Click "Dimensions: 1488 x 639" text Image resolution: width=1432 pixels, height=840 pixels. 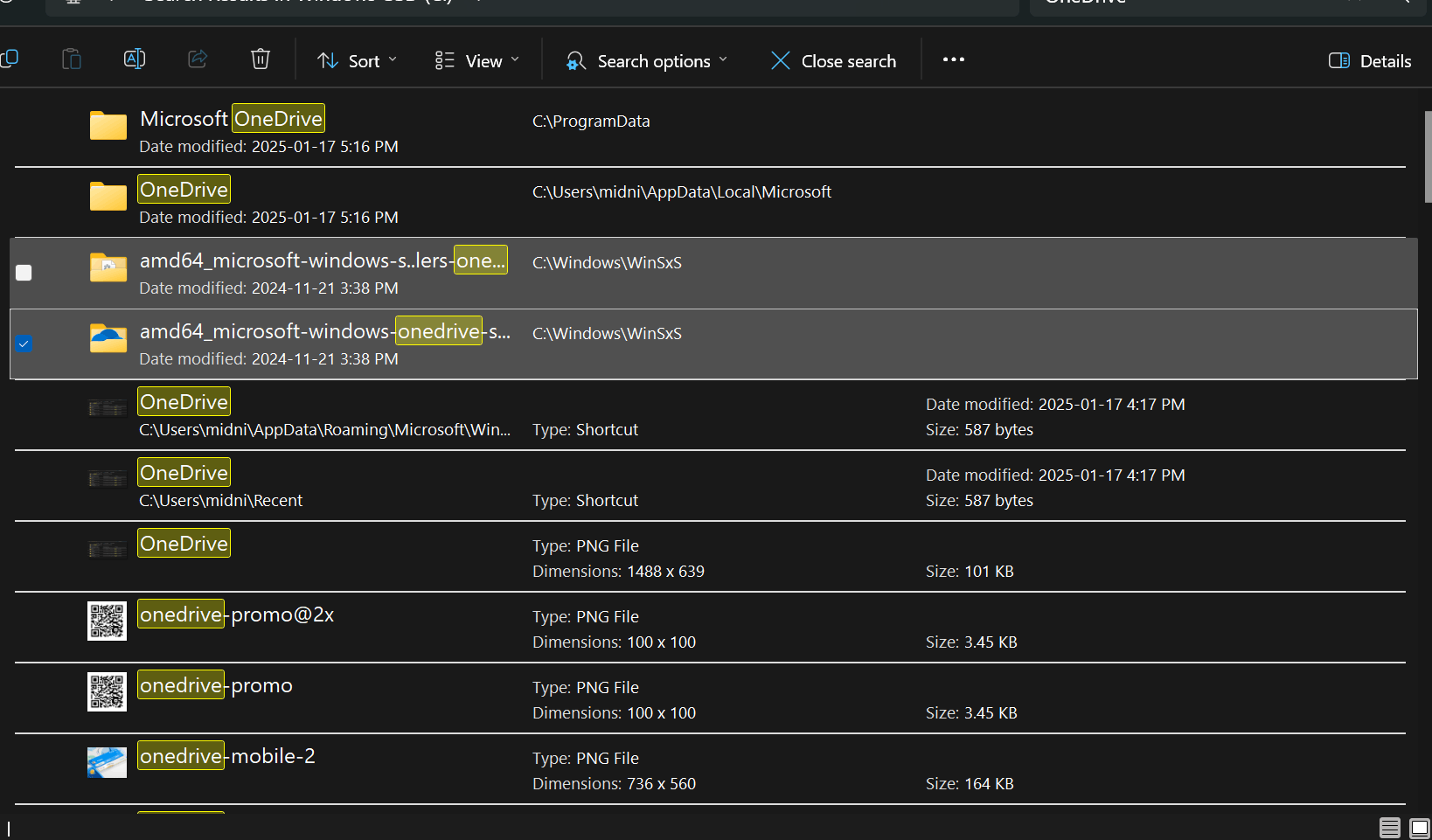pyautogui.click(x=618, y=571)
